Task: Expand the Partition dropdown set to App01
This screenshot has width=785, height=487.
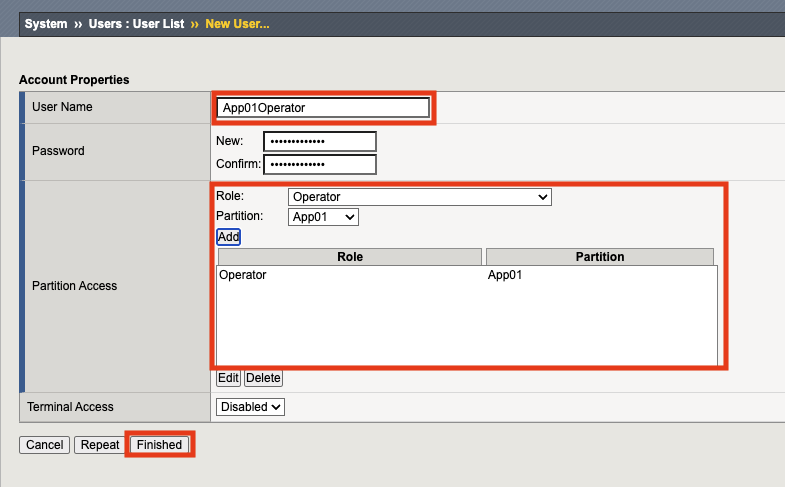Action: [x=323, y=217]
